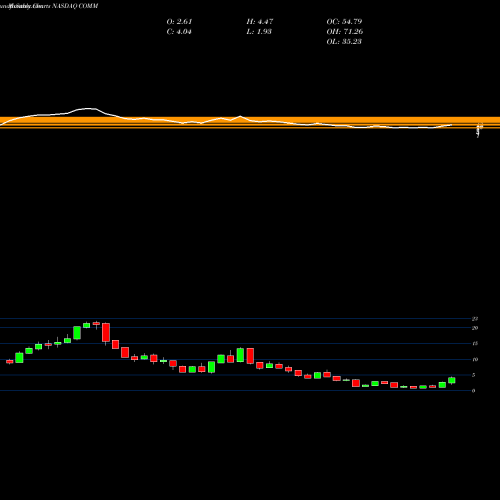Select the last green candle on the right
This screenshot has height=500, width=500.
click(x=452, y=380)
